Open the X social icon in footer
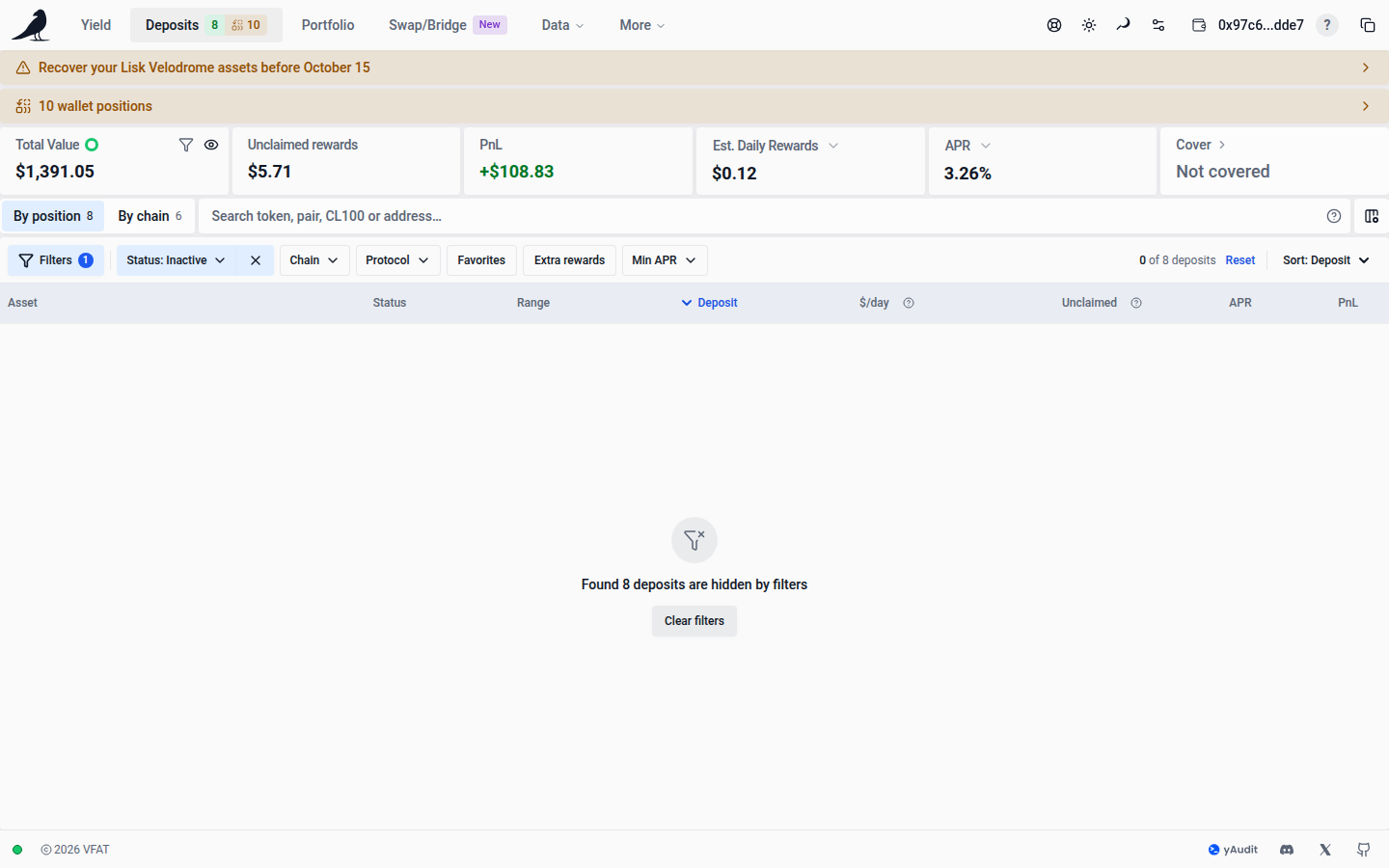 pyautogui.click(x=1325, y=850)
